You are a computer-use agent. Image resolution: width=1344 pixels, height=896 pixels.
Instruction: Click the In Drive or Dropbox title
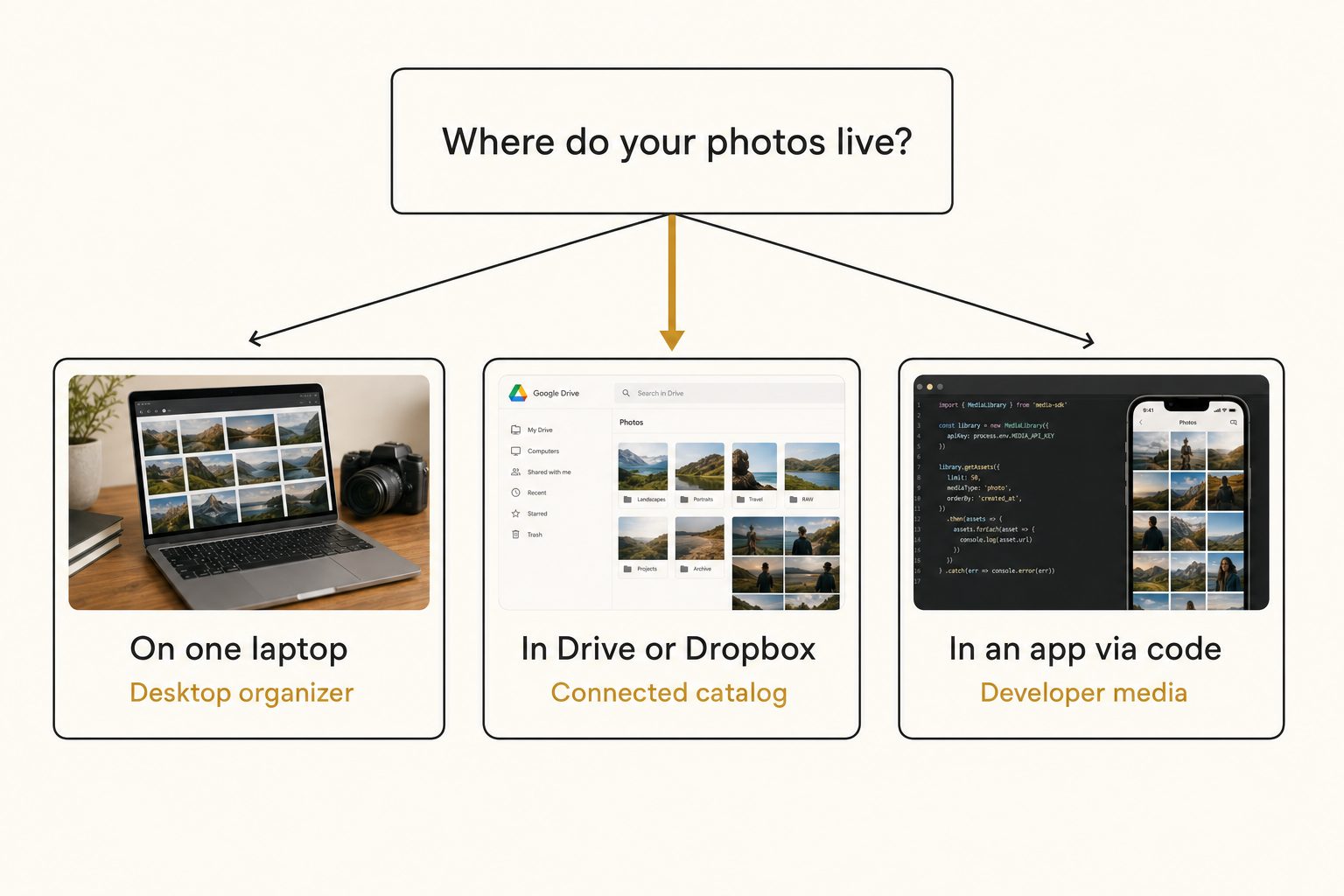click(x=668, y=649)
